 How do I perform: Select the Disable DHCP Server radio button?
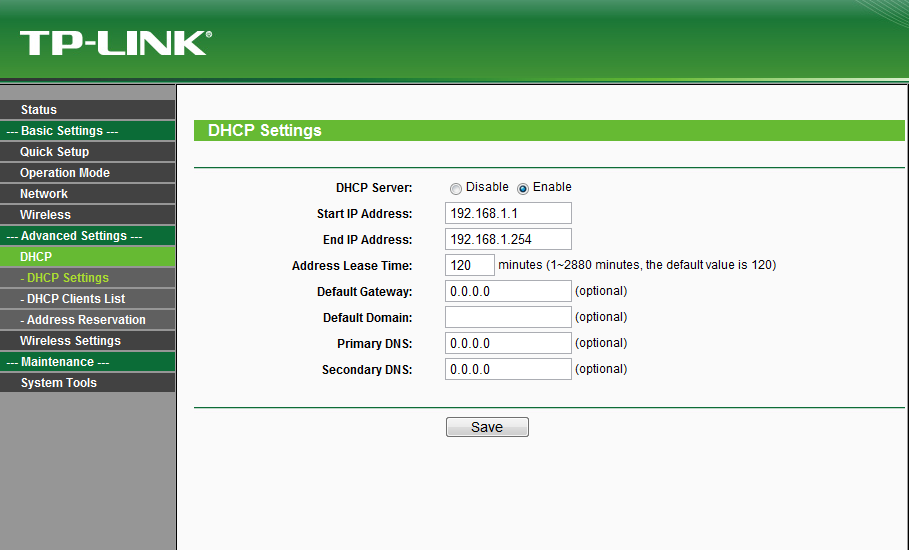pyautogui.click(x=456, y=188)
